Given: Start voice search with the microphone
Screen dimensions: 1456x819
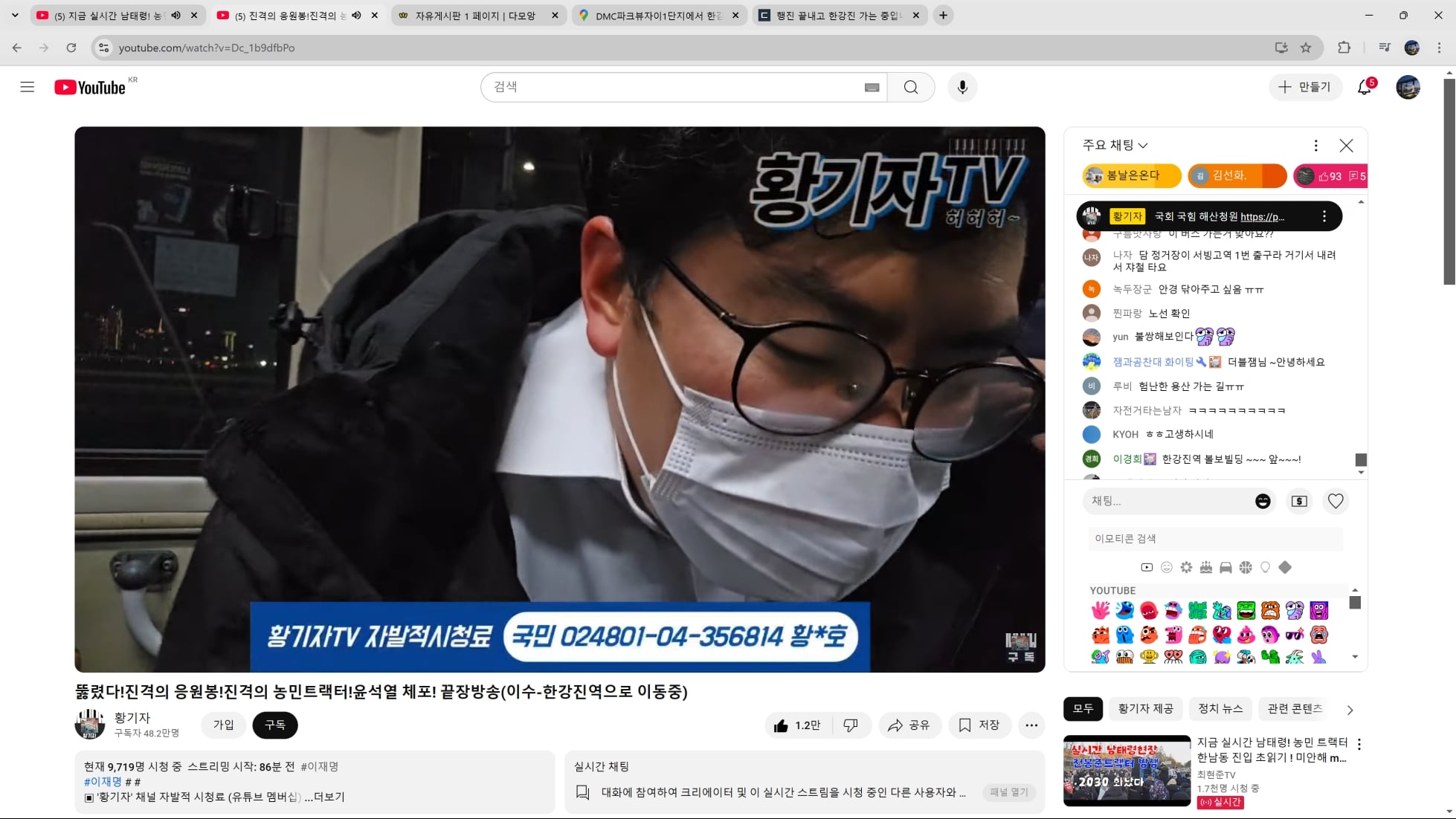Looking at the screenshot, I should (x=962, y=87).
